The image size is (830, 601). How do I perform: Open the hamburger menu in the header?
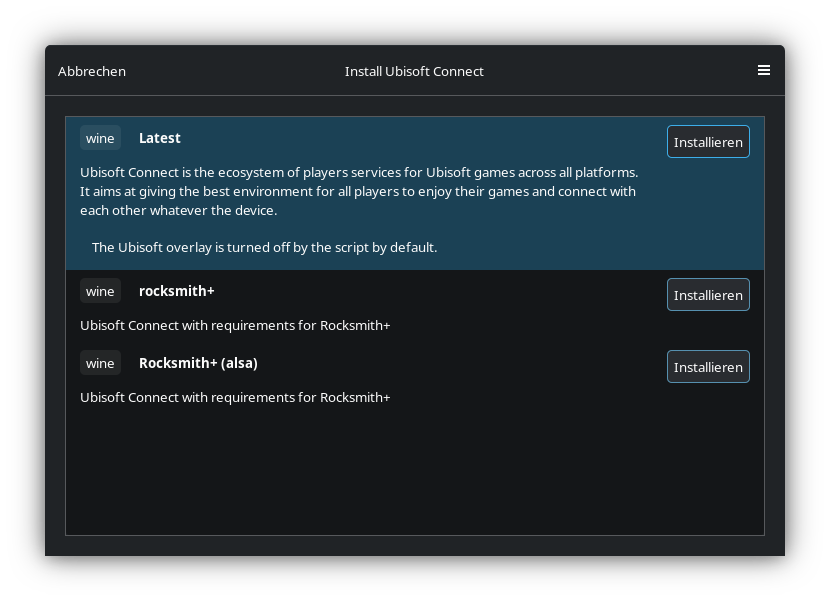763,70
